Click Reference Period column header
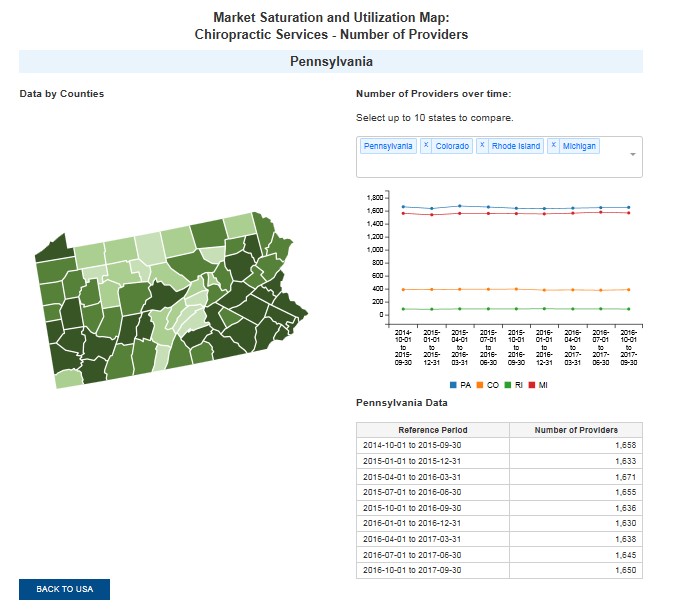The width and height of the screenshot is (692, 613). [432, 430]
